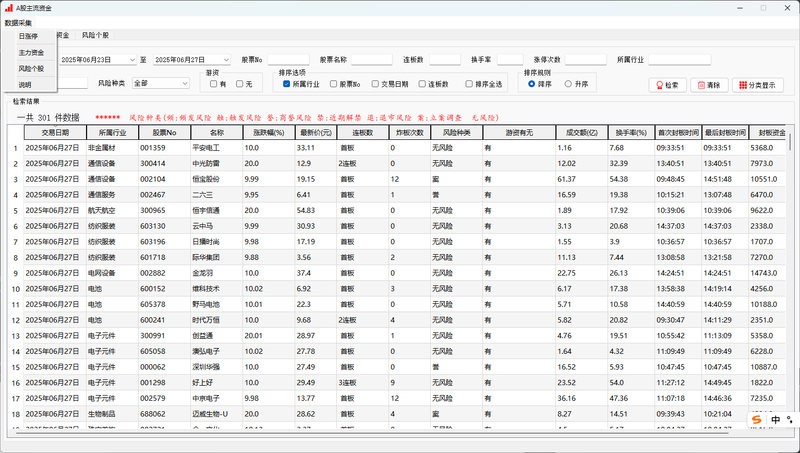Select the 恒宝股份 name cell

(217, 179)
